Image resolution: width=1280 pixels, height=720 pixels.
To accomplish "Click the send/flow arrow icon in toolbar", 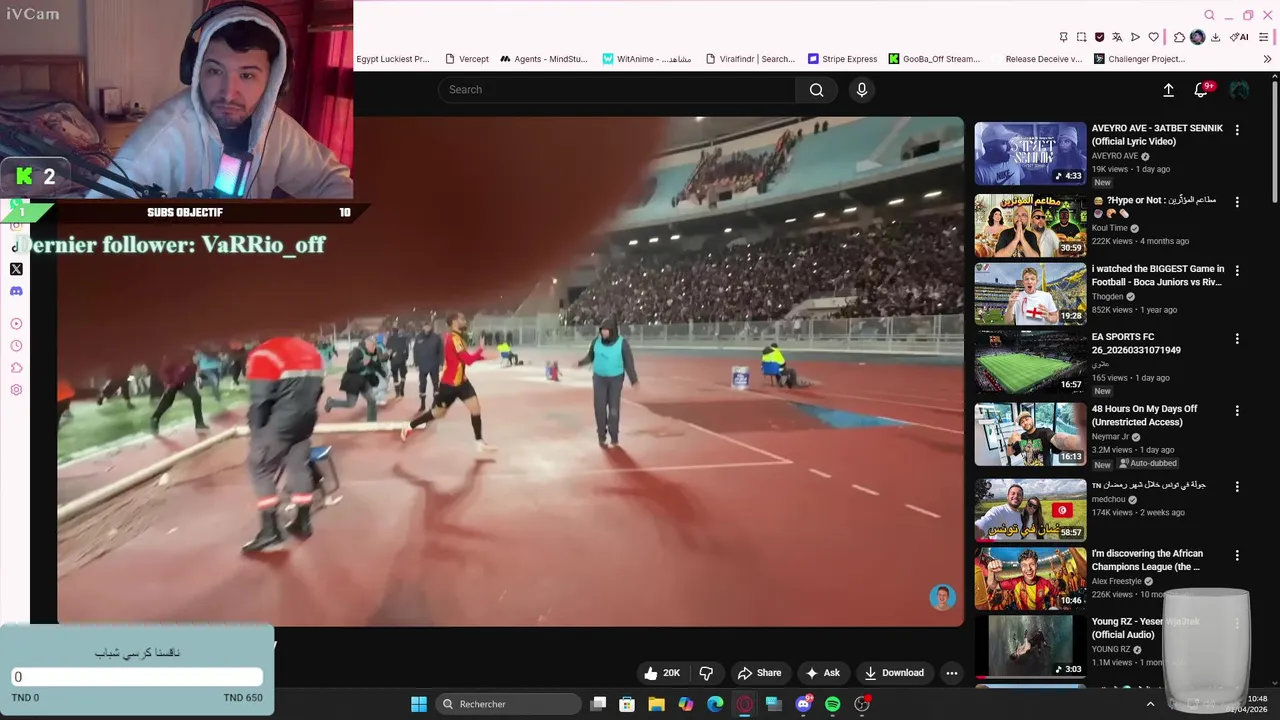I will pyautogui.click(x=1135, y=37).
